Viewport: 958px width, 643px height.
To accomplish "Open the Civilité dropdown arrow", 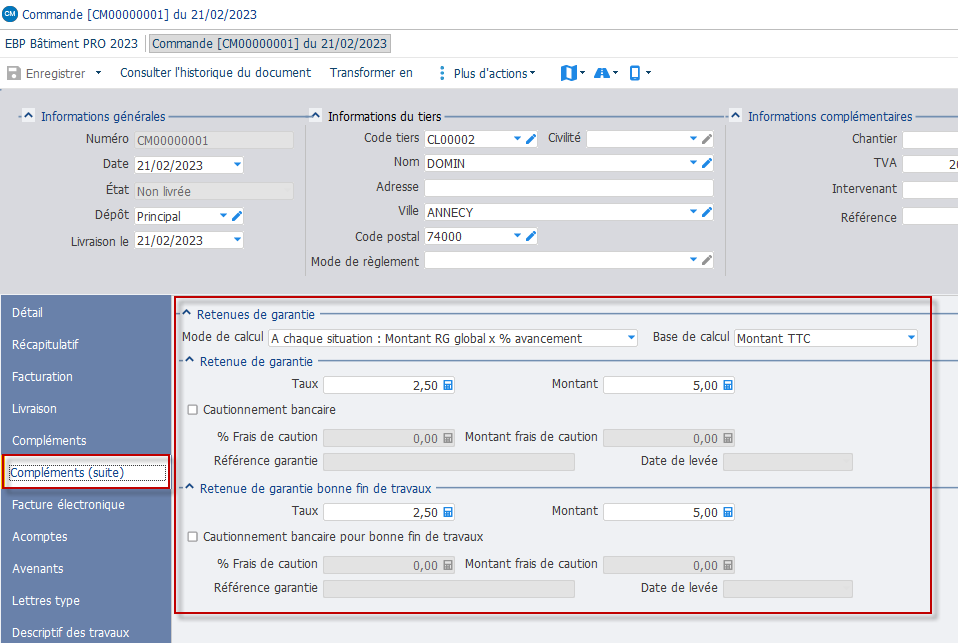I will click(693, 139).
